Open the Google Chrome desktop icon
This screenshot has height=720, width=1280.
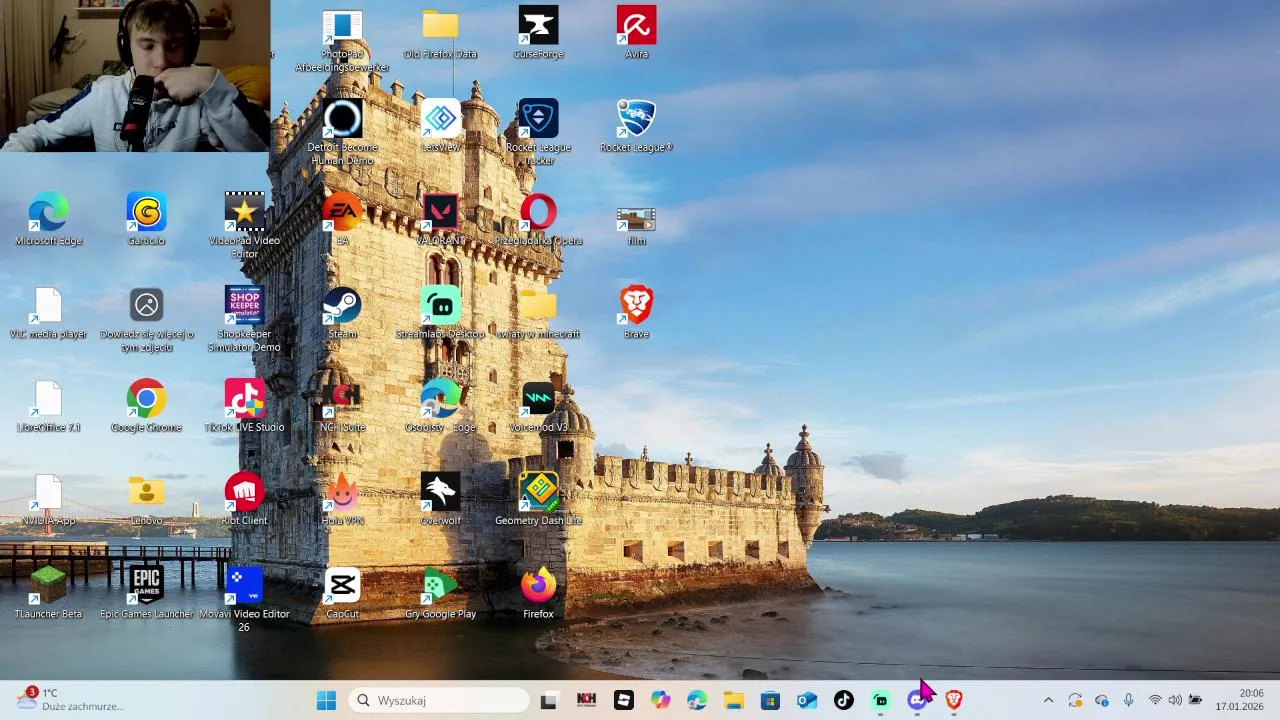pos(146,406)
